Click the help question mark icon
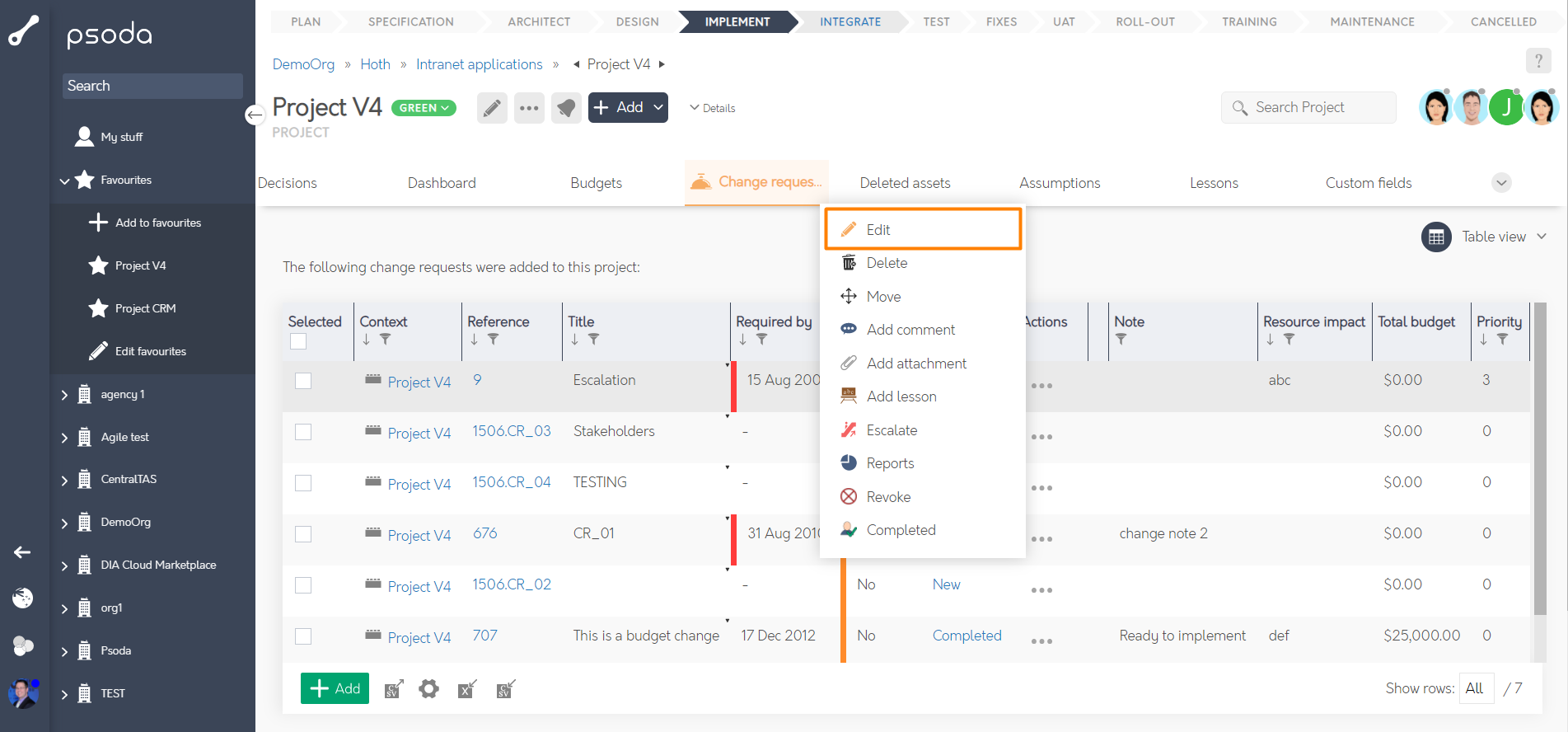The height and width of the screenshot is (732, 1568). (x=1538, y=61)
